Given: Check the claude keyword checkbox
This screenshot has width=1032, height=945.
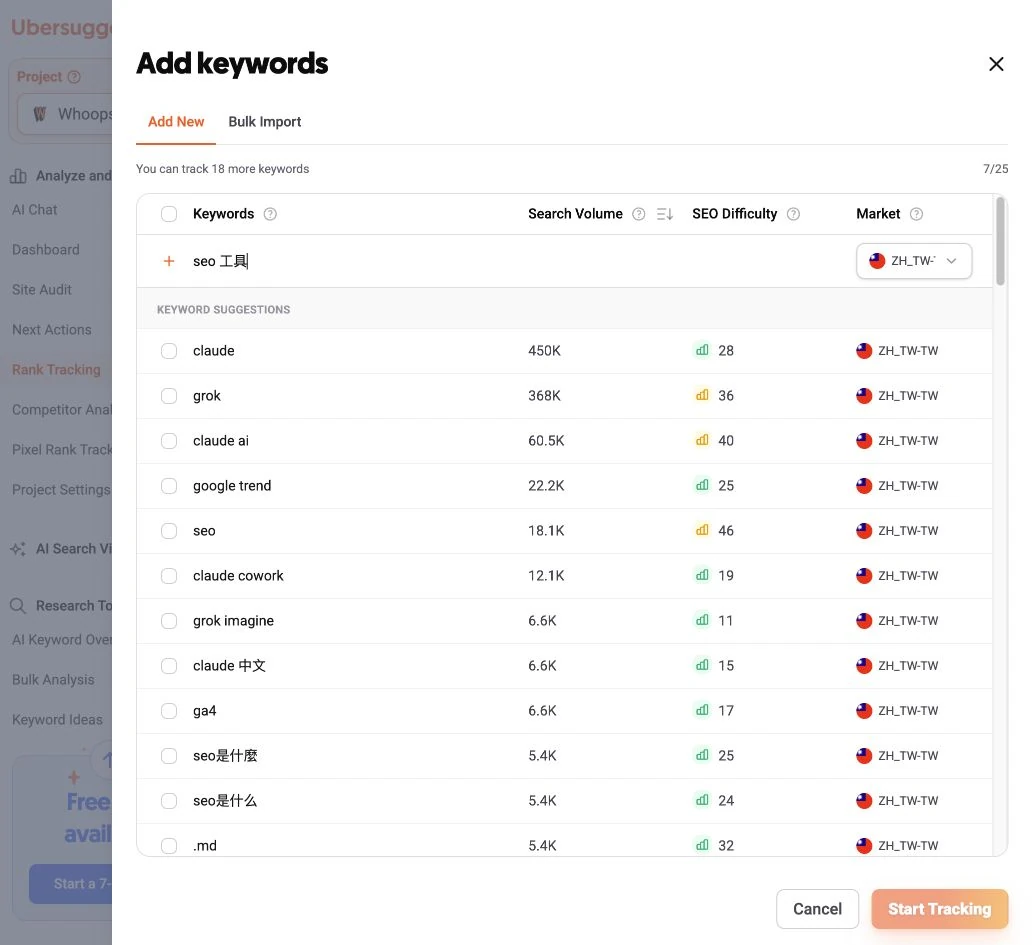Looking at the screenshot, I should [169, 351].
